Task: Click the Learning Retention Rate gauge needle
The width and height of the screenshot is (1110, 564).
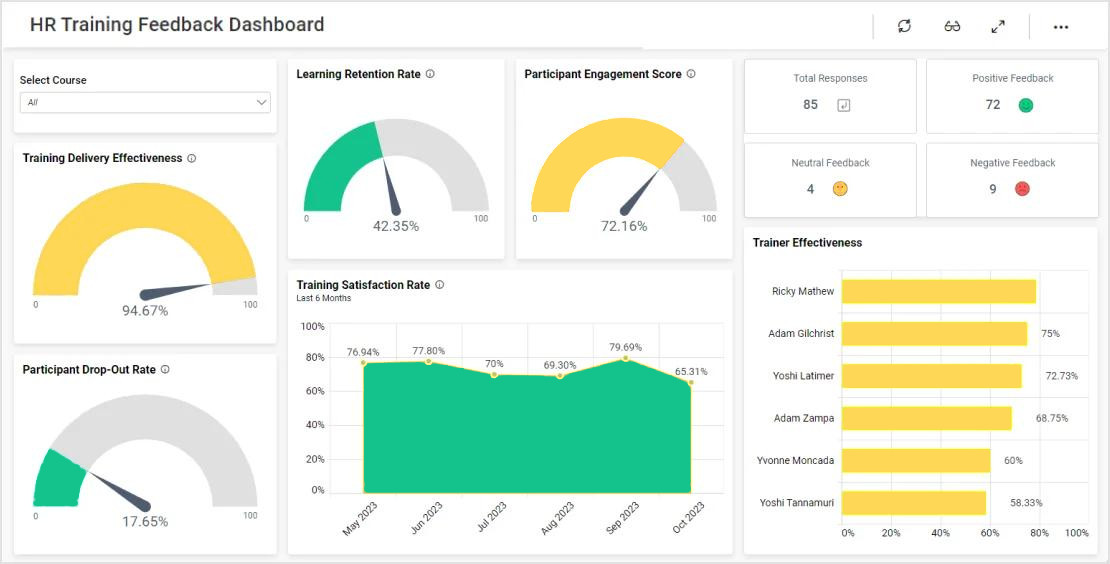Action: pyautogui.click(x=390, y=186)
